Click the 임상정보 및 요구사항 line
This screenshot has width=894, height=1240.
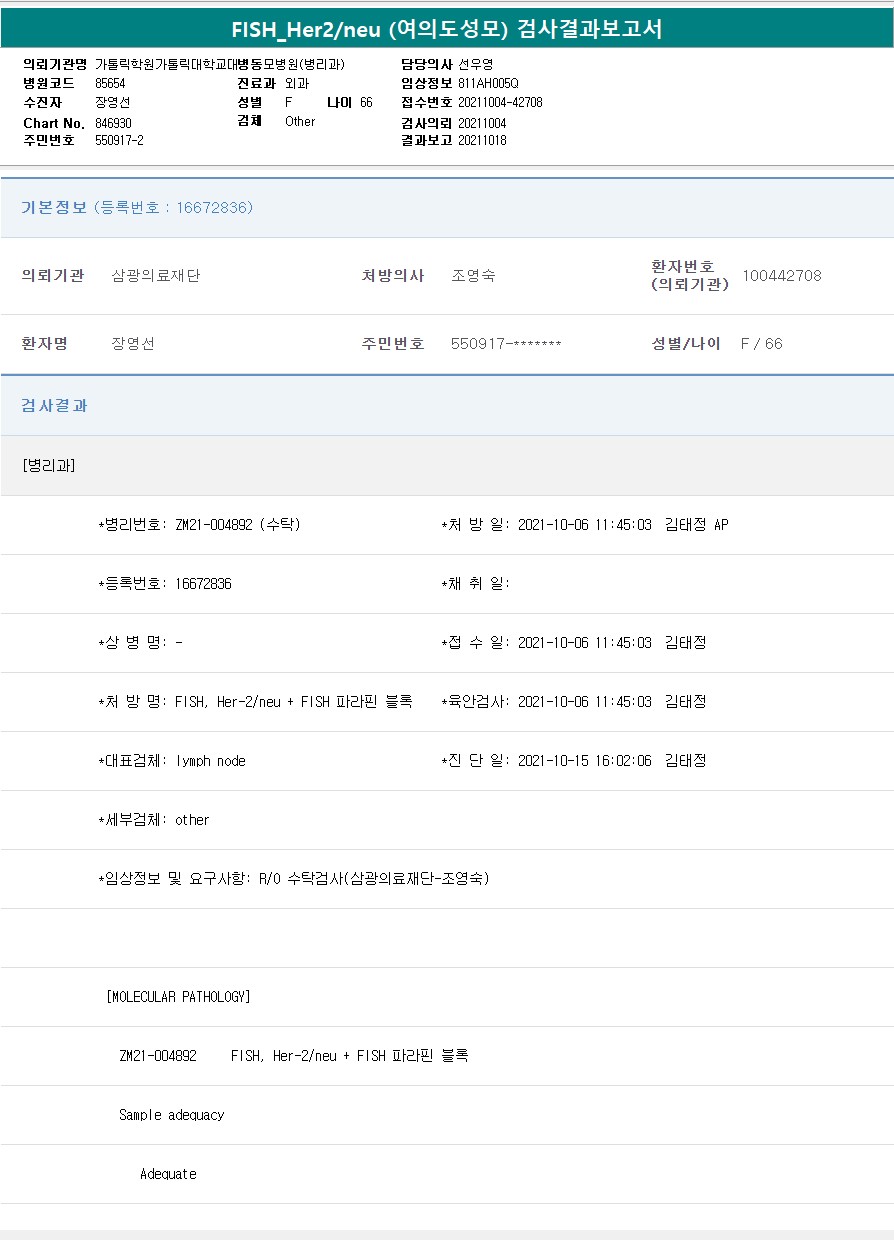click(293, 879)
